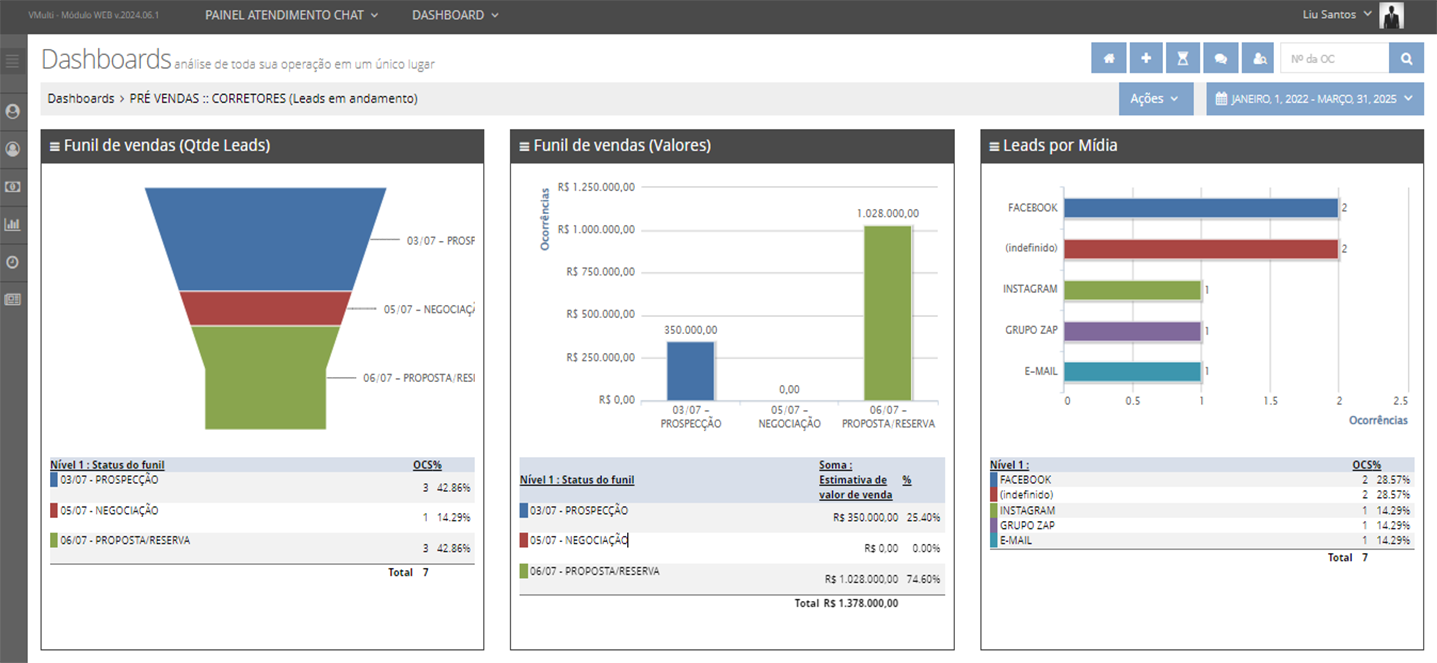
Task: Click the green PROPOSTA/RESERVA bar in Valores chart
Action: (887, 312)
